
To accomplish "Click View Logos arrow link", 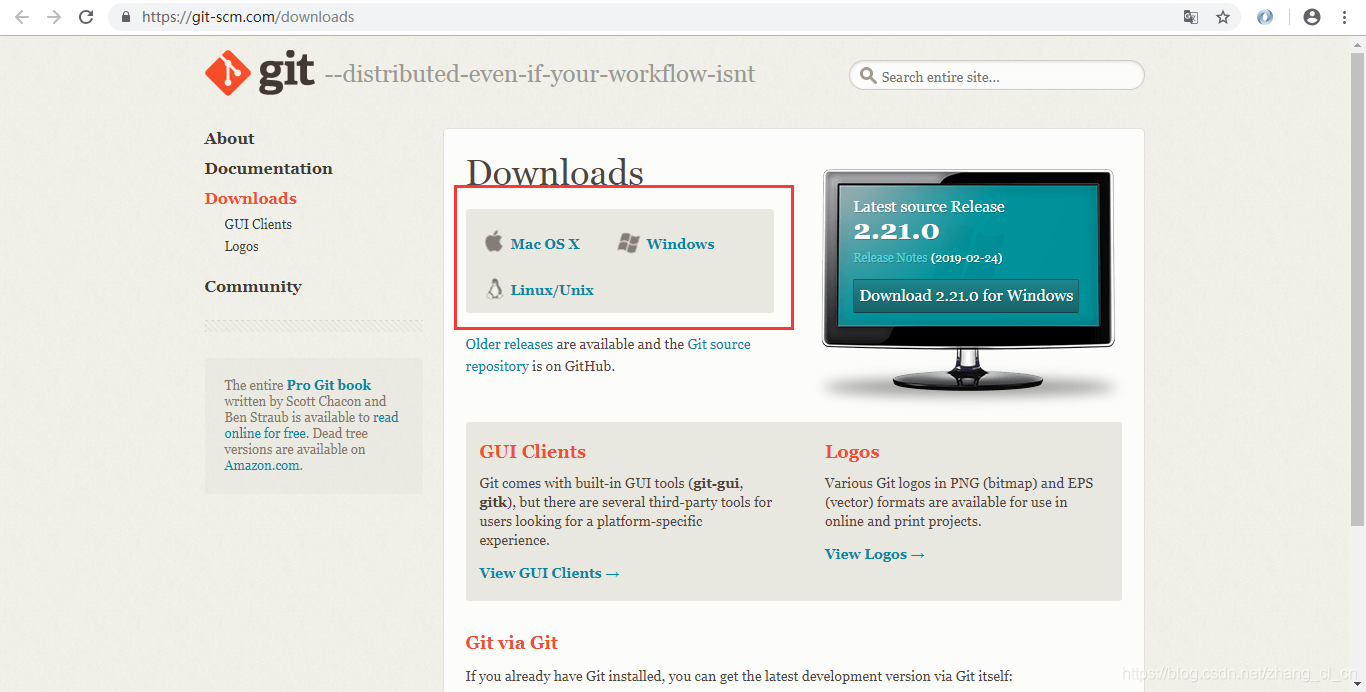I will click(875, 554).
